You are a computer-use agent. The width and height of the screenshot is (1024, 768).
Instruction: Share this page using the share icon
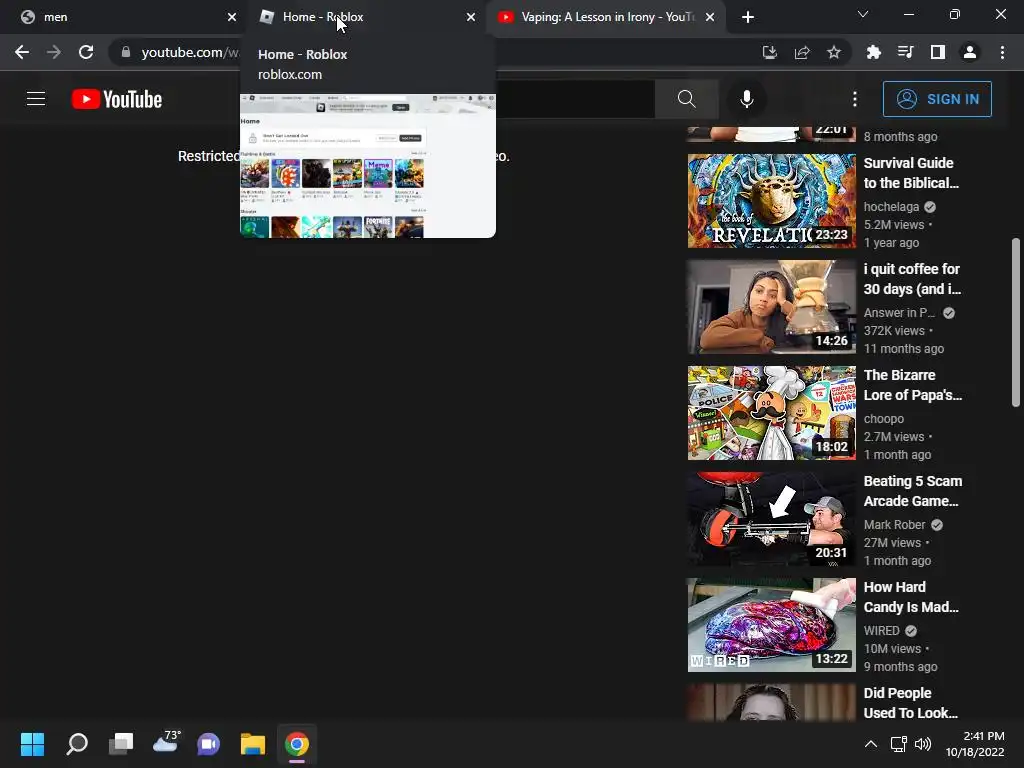pos(802,52)
